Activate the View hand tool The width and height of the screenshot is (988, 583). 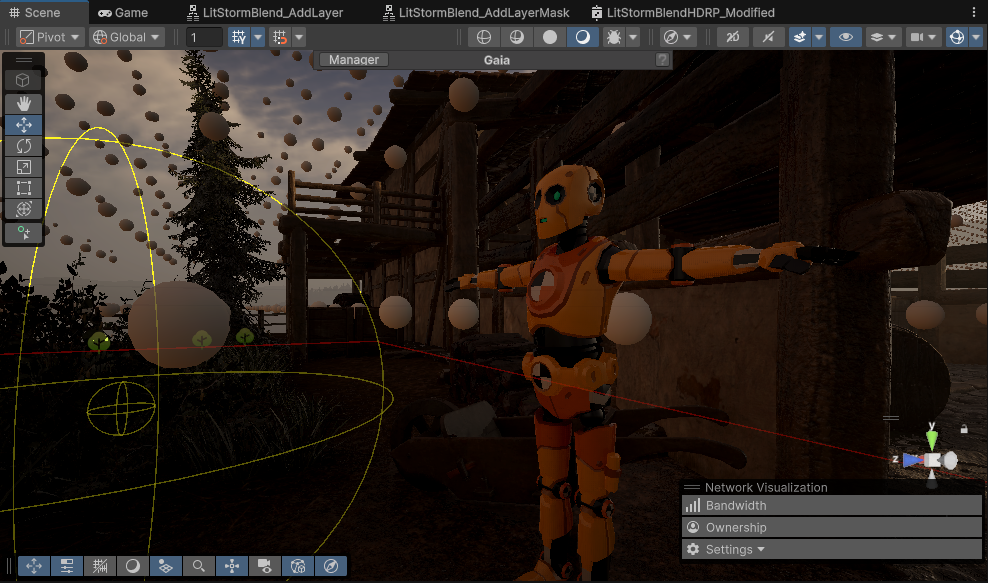pyautogui.click(x=24, y=103)
